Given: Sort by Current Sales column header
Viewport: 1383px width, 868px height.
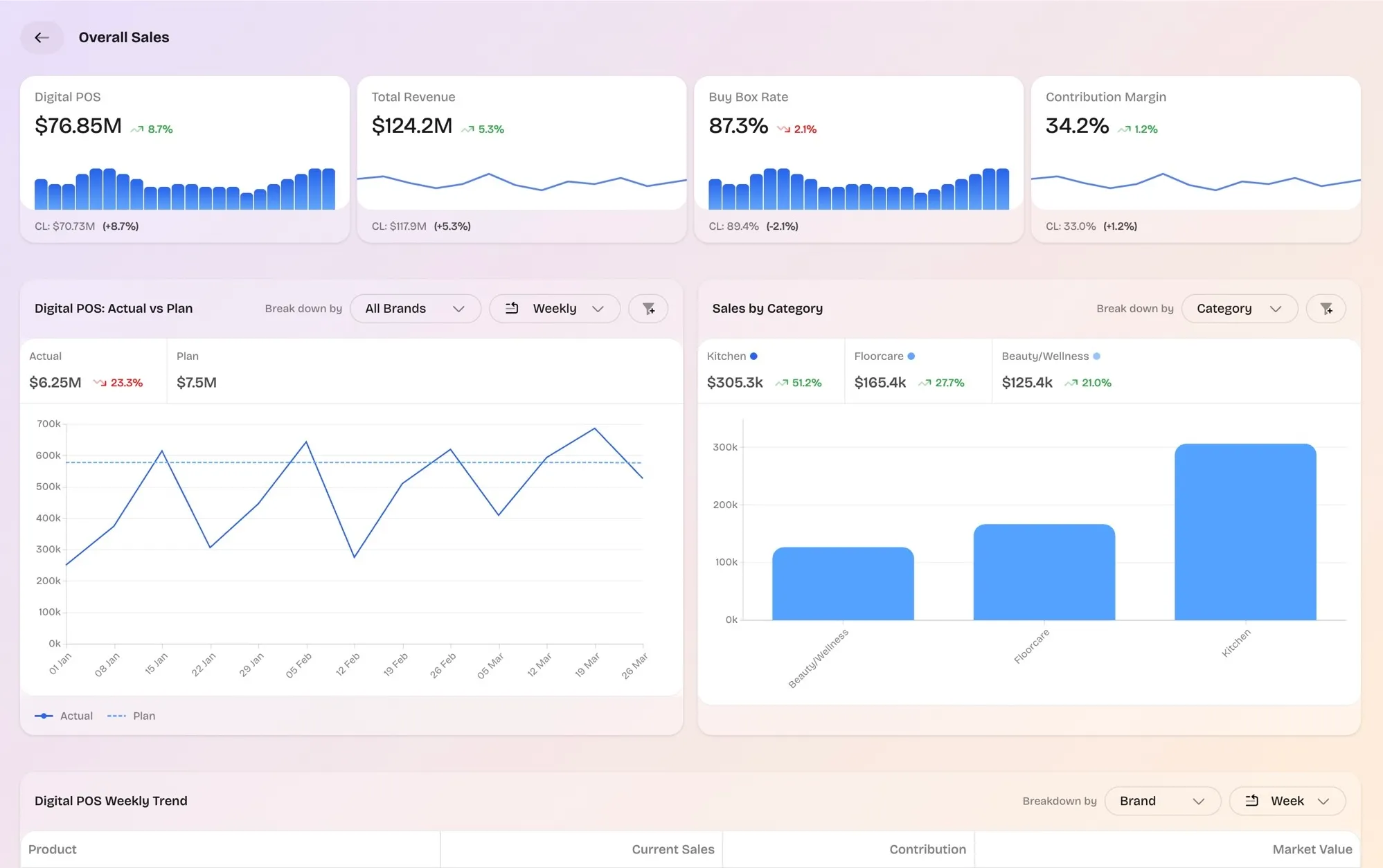Looking at the screenshot, I should pyautogui.click(x=673, y=849).
